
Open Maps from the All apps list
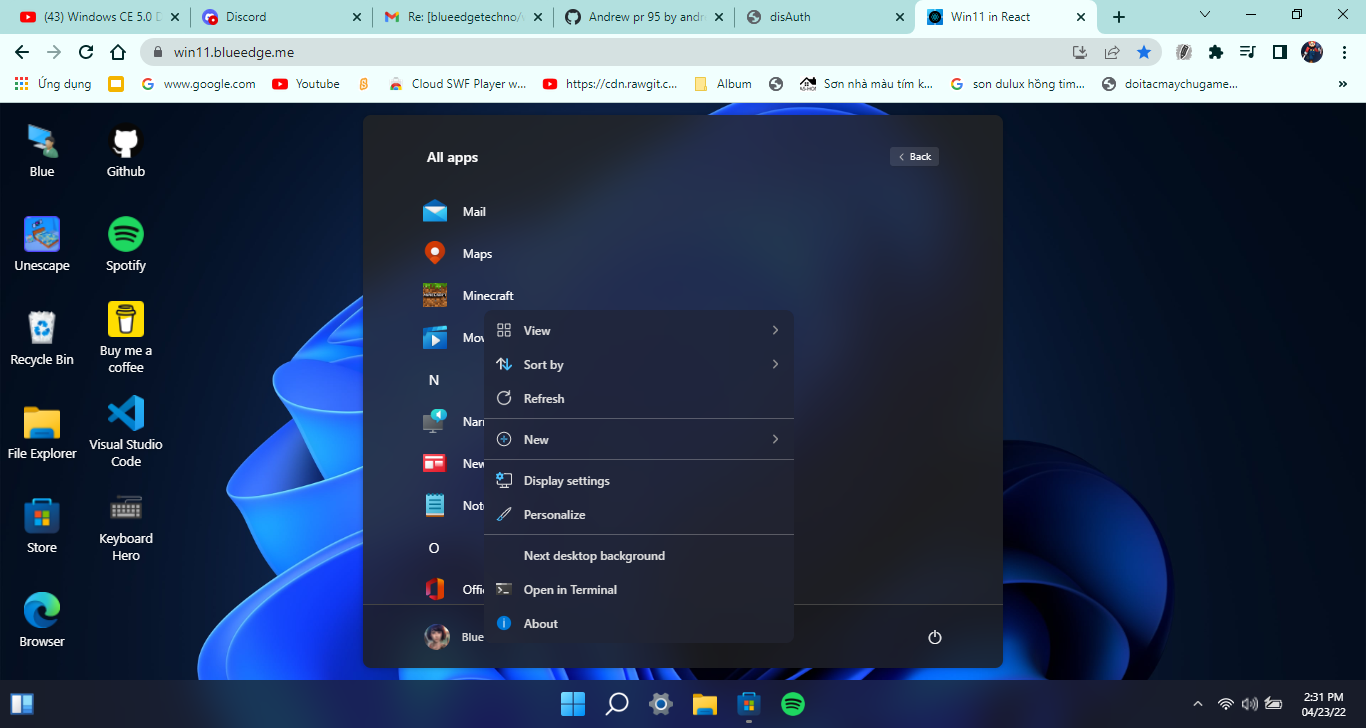click(x=477, y=253)
